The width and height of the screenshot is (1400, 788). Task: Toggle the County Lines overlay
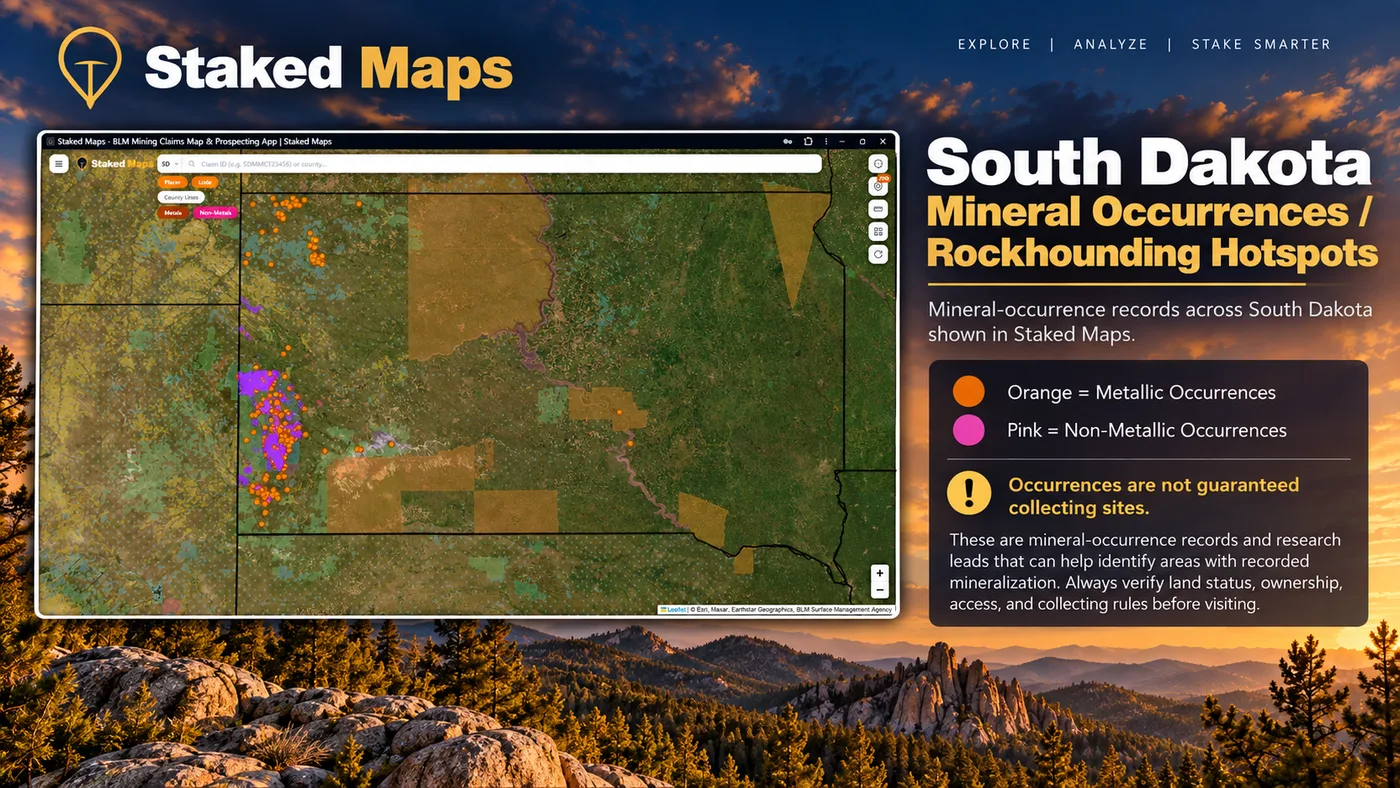[181, 197]
